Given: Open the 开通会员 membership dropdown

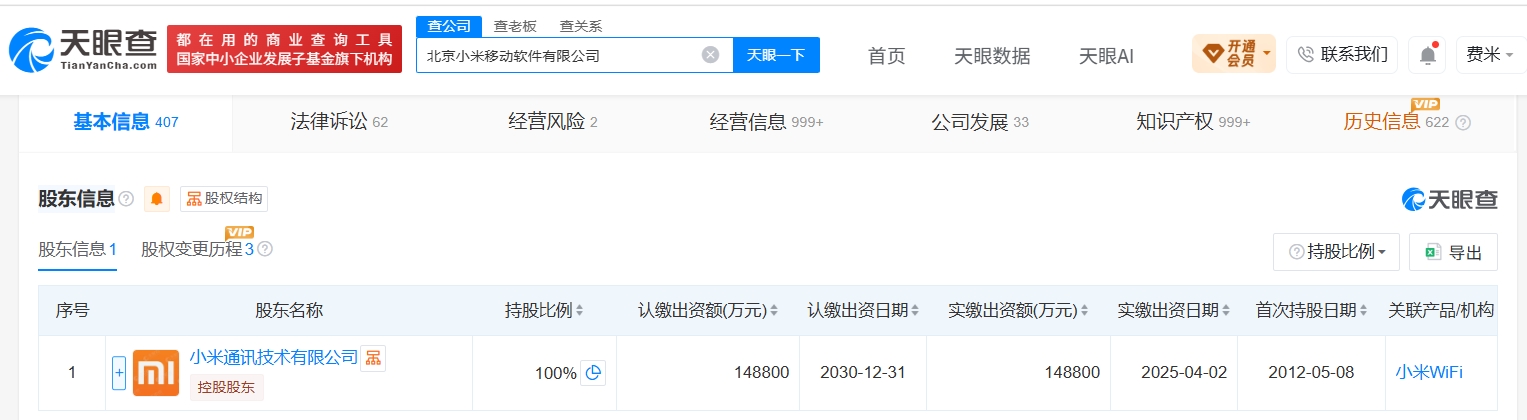Looking at the screenshot, I should click(x=1233, y=54).
